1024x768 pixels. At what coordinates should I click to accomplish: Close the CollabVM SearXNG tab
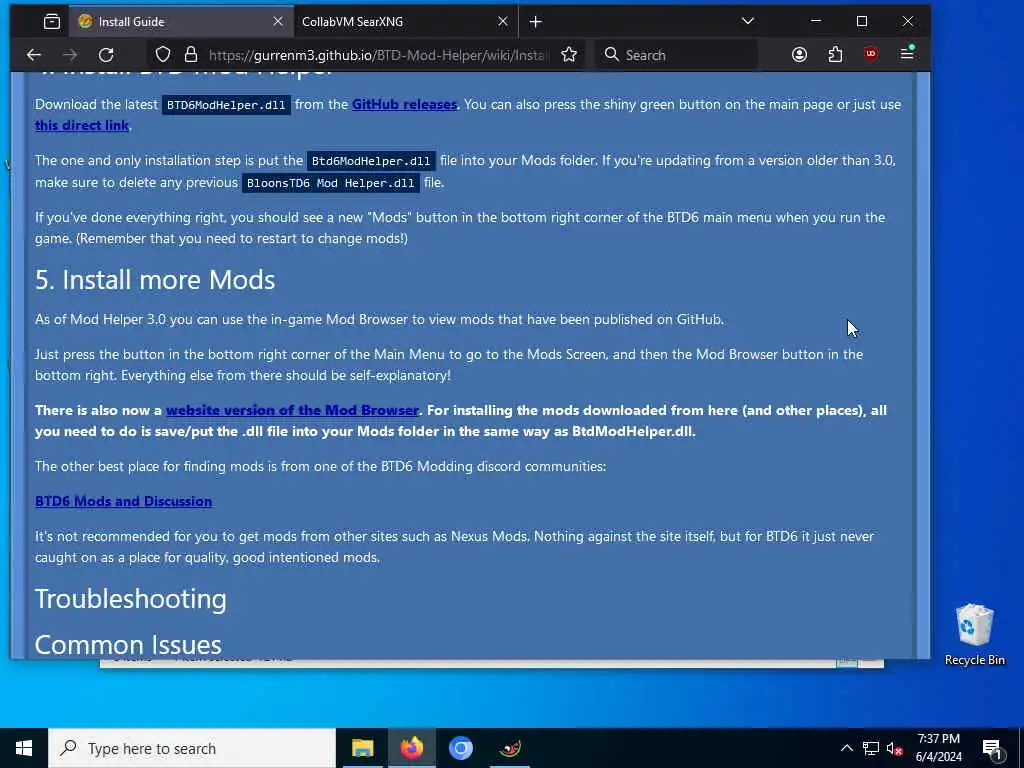(503, 22)
